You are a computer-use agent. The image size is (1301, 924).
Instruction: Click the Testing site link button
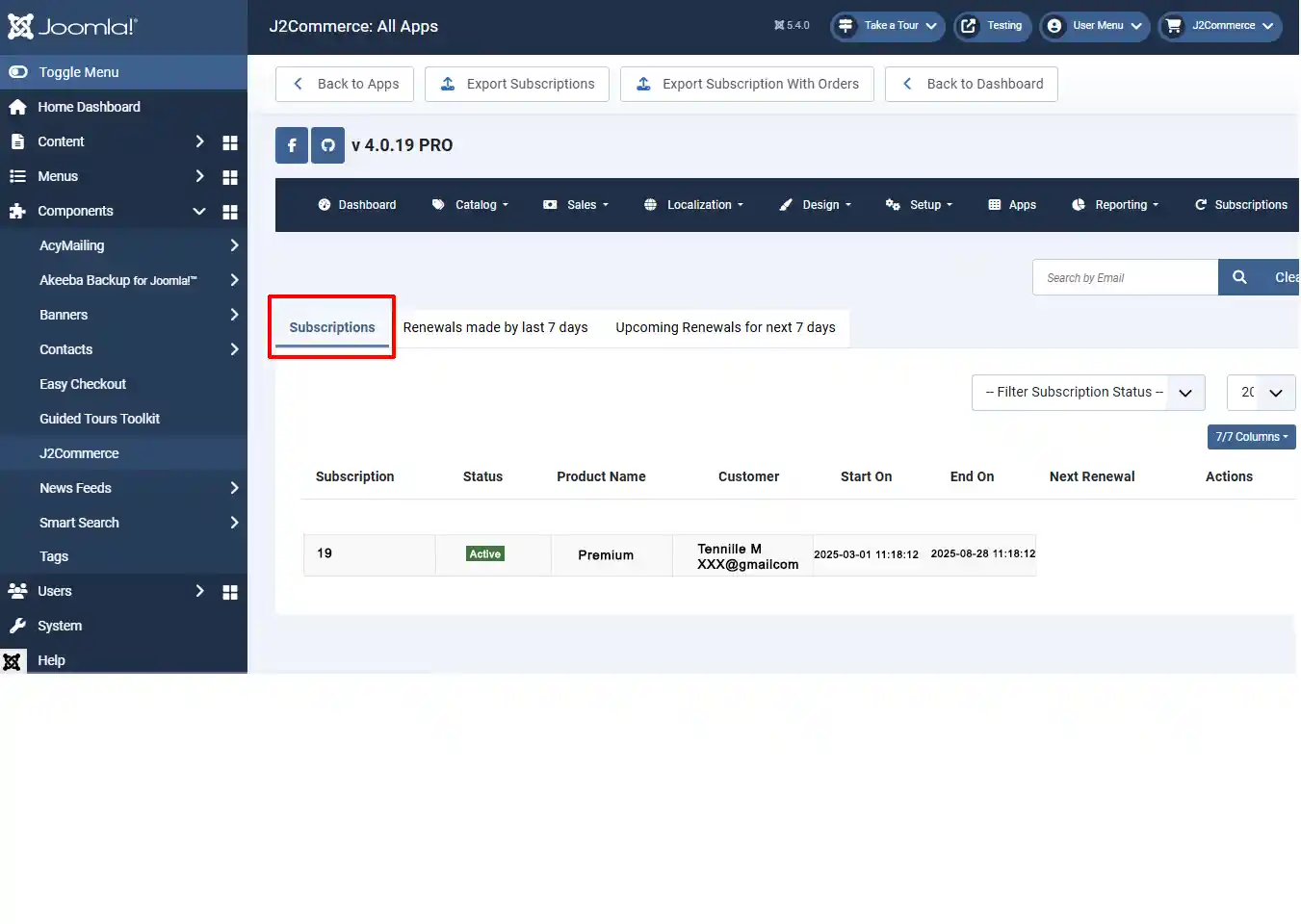point(992,26)
